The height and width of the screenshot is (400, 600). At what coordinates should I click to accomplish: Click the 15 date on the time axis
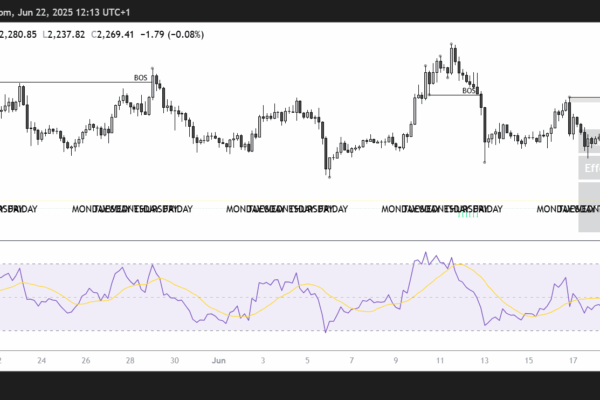[528, 361]
